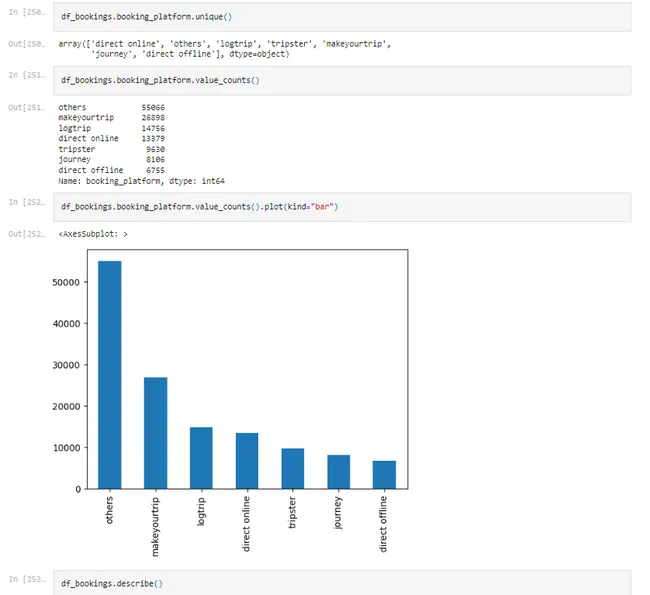Click the 'others' bar in the chart
This screenshot has height=595, width=650.
pyautogui.click(x=110, y=375)
